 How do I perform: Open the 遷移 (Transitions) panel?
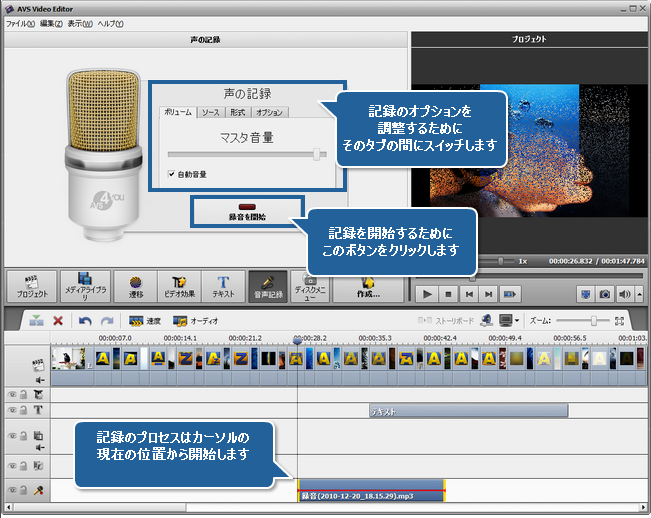point(134,286)
